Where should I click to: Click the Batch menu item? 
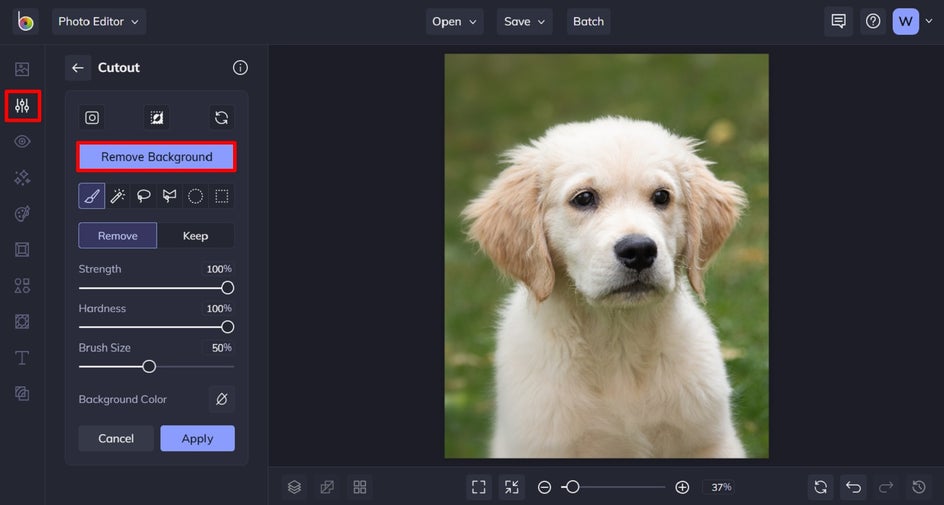coord(588,21)
